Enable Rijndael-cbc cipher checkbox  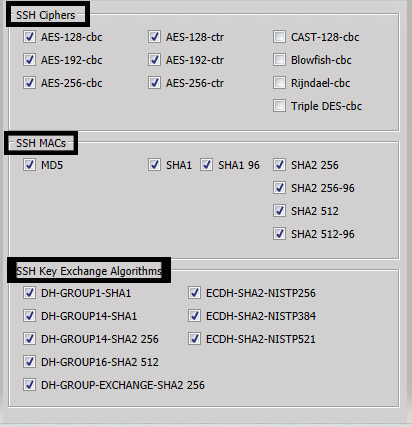(279, 83)
